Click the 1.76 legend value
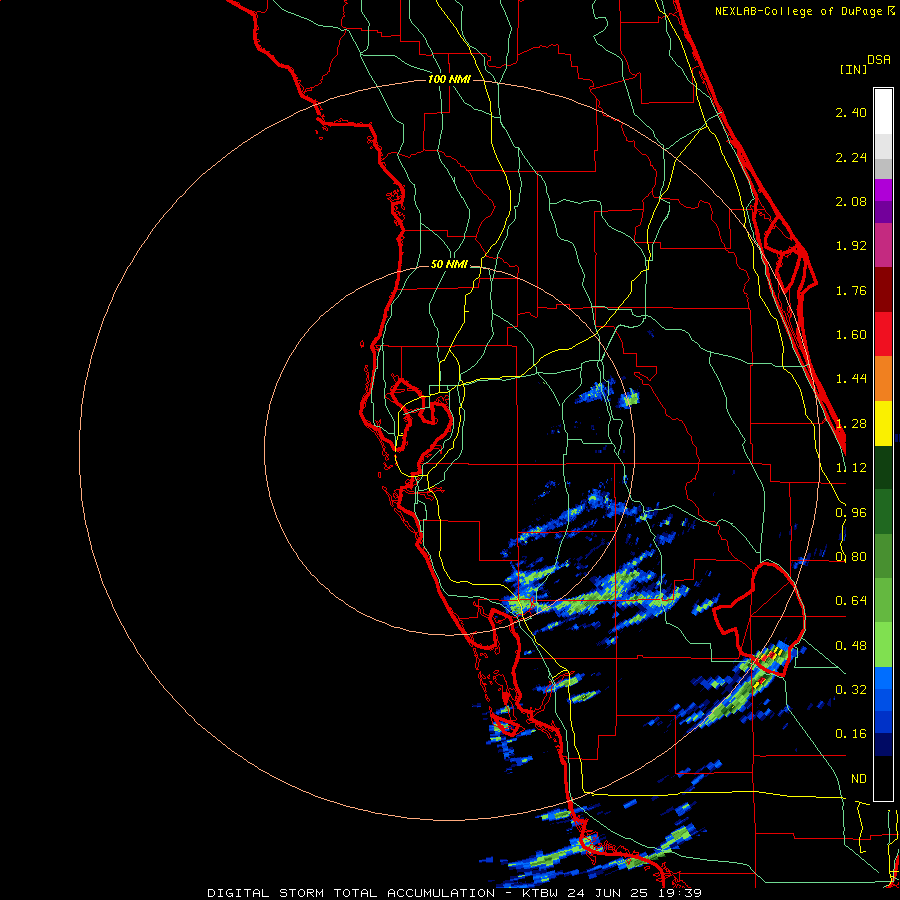This screenshot has width=900, height=900. click(851, 290)
